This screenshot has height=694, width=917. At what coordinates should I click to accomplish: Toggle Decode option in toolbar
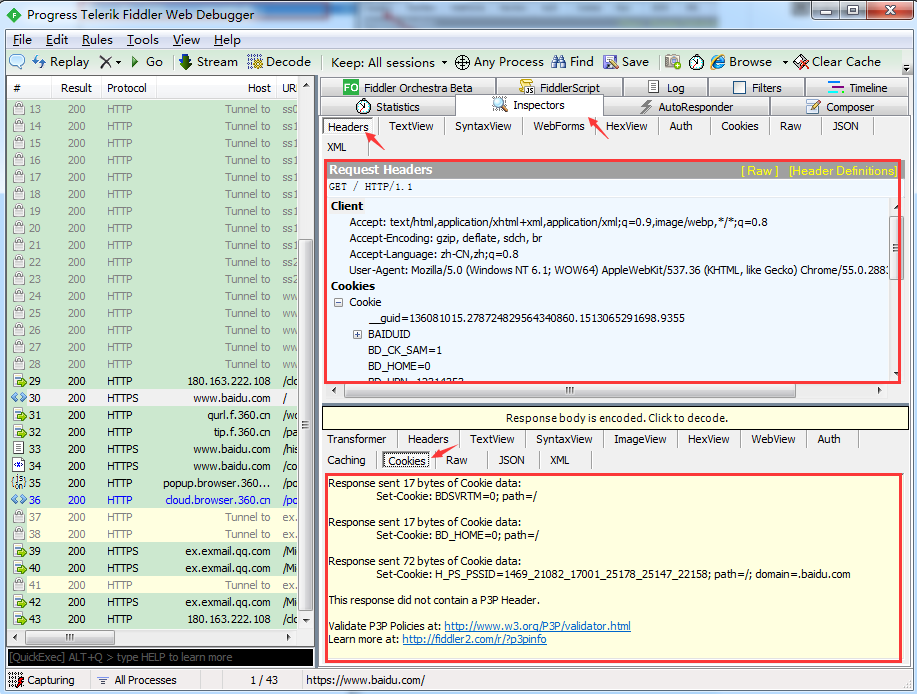click(x=279, y=62)
